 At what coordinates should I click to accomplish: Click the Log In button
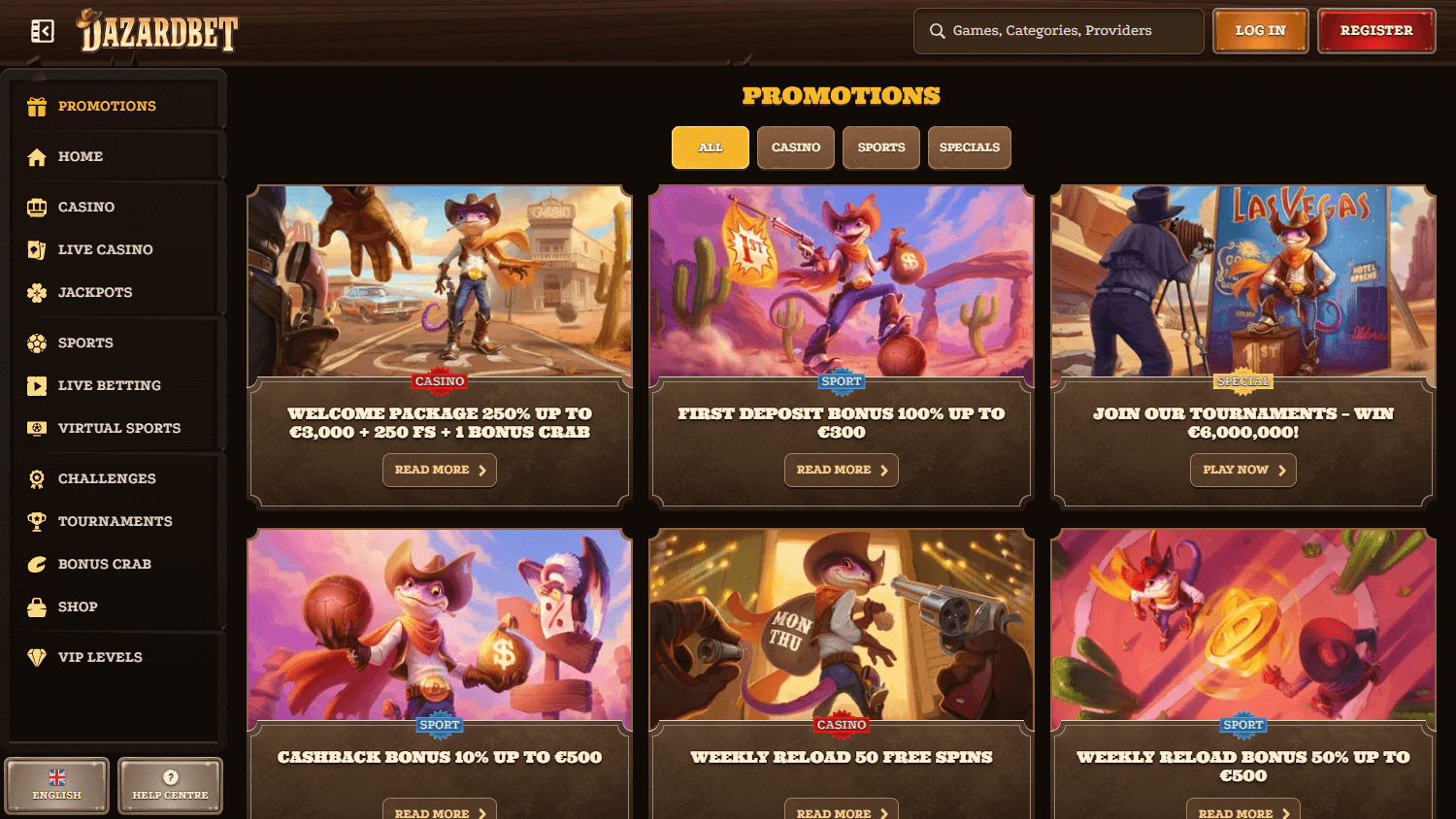point(1261,31)
